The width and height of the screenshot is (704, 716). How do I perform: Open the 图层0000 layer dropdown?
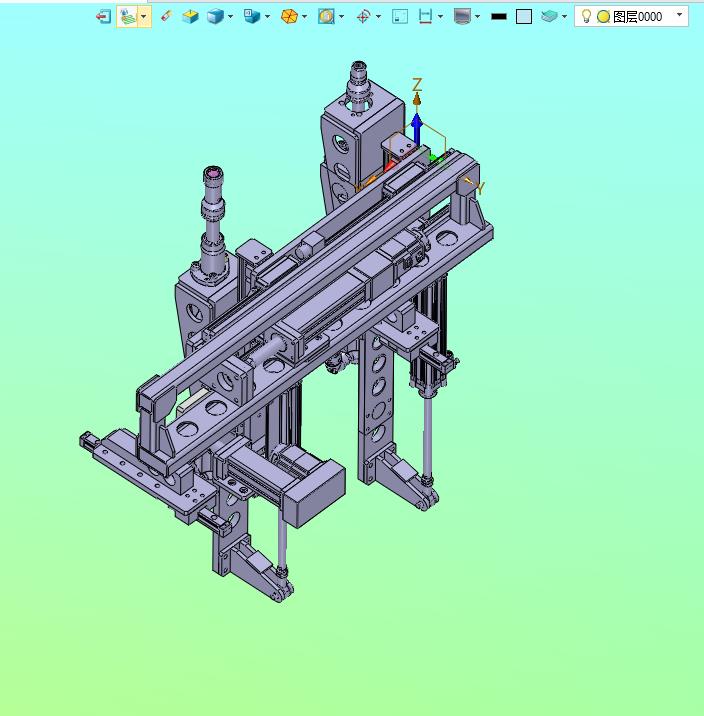tap(679, 15)
